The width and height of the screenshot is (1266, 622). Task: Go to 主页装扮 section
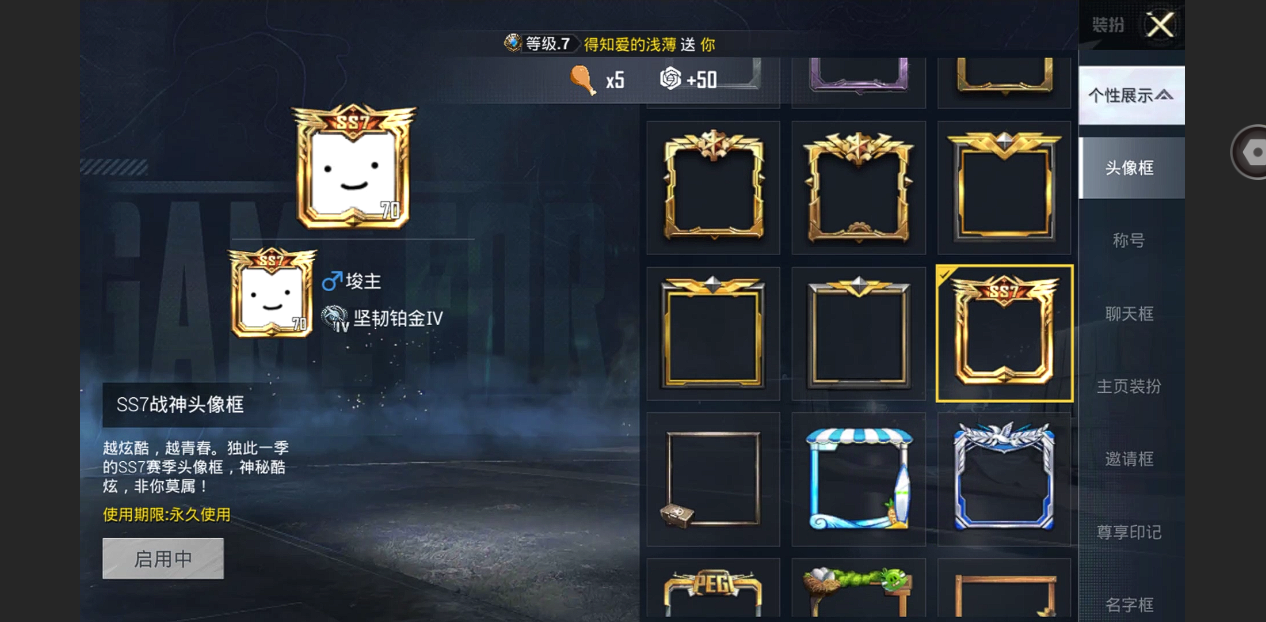point(1131,386)
